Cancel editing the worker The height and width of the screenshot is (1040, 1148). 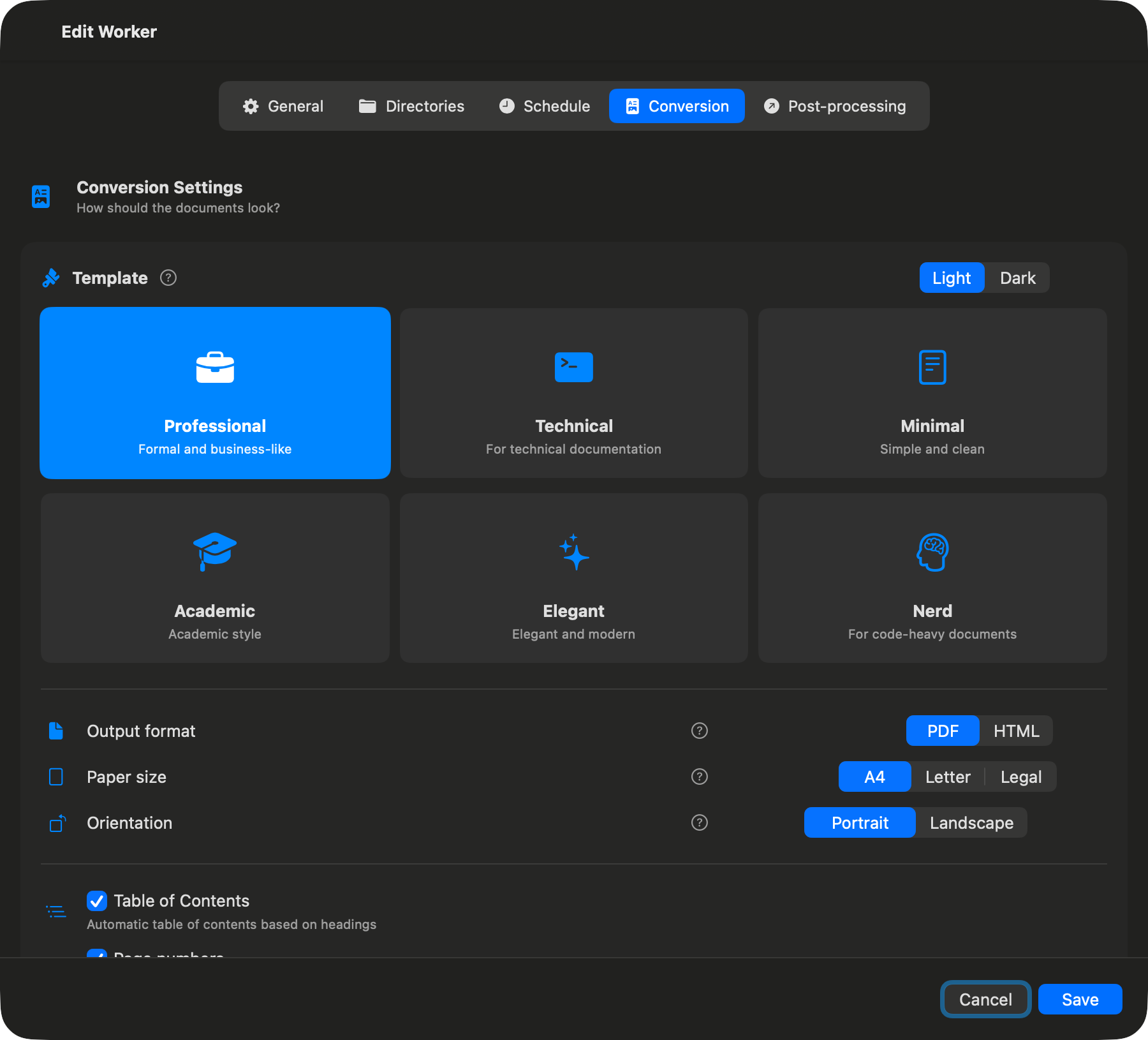pyautogui.click(x=985, y=999)
